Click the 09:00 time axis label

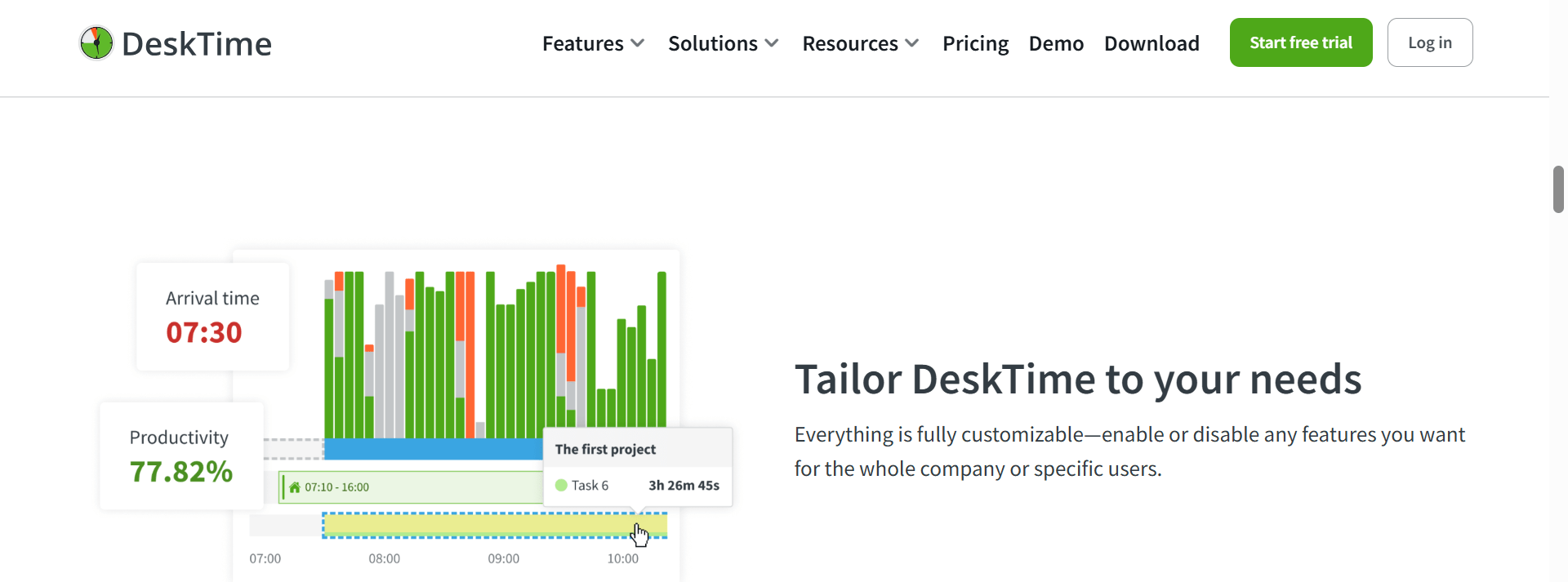[504, 559]
